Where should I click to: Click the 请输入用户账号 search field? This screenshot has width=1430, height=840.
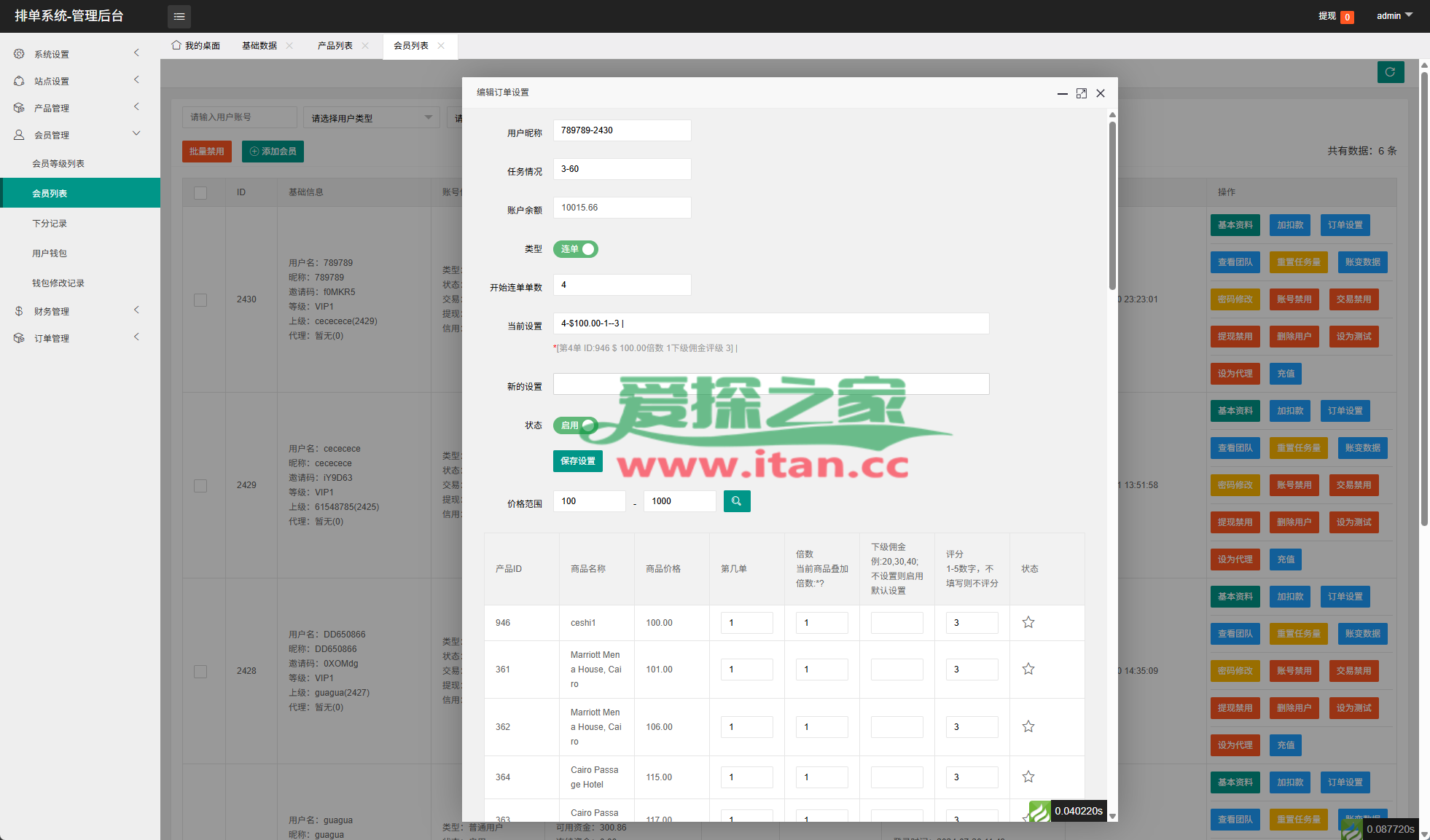coord(240,117)
